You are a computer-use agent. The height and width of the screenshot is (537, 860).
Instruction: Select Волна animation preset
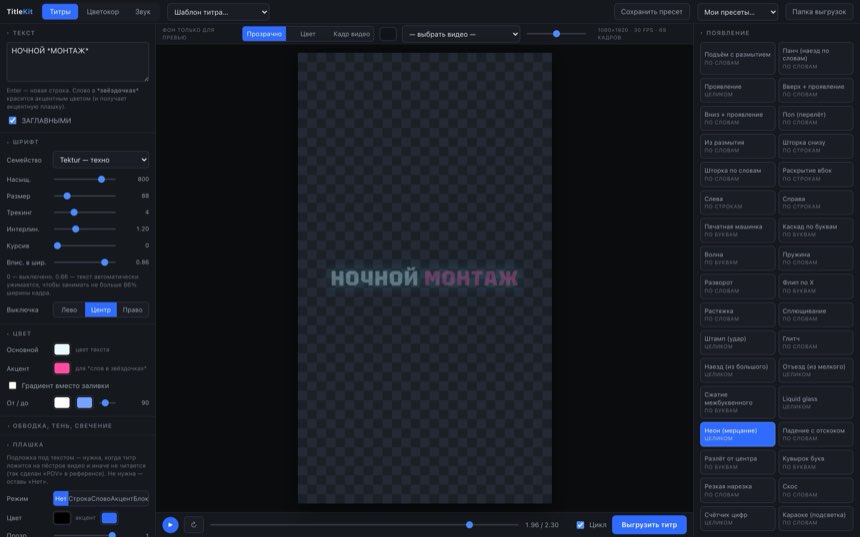737,258
